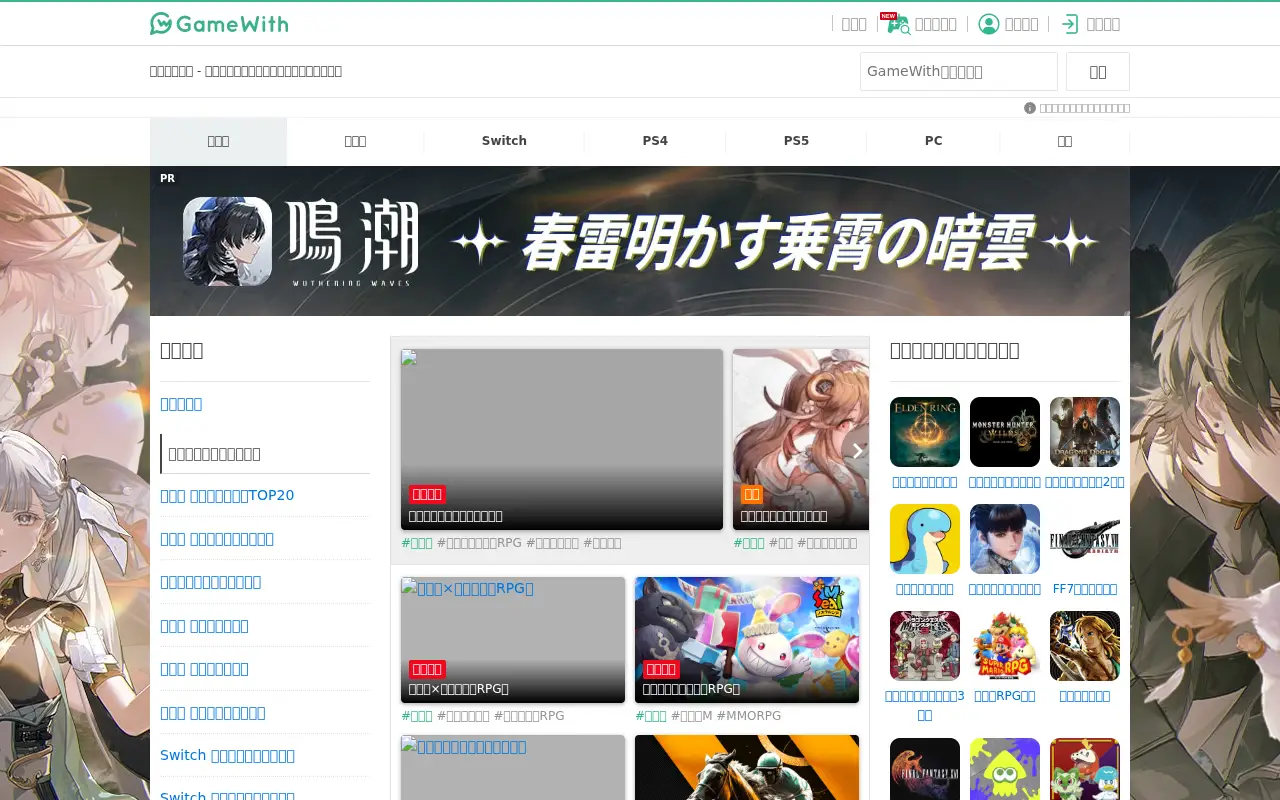
Task: Open the Monster Hunter Wilds game icon
Action: [1005, 432]
